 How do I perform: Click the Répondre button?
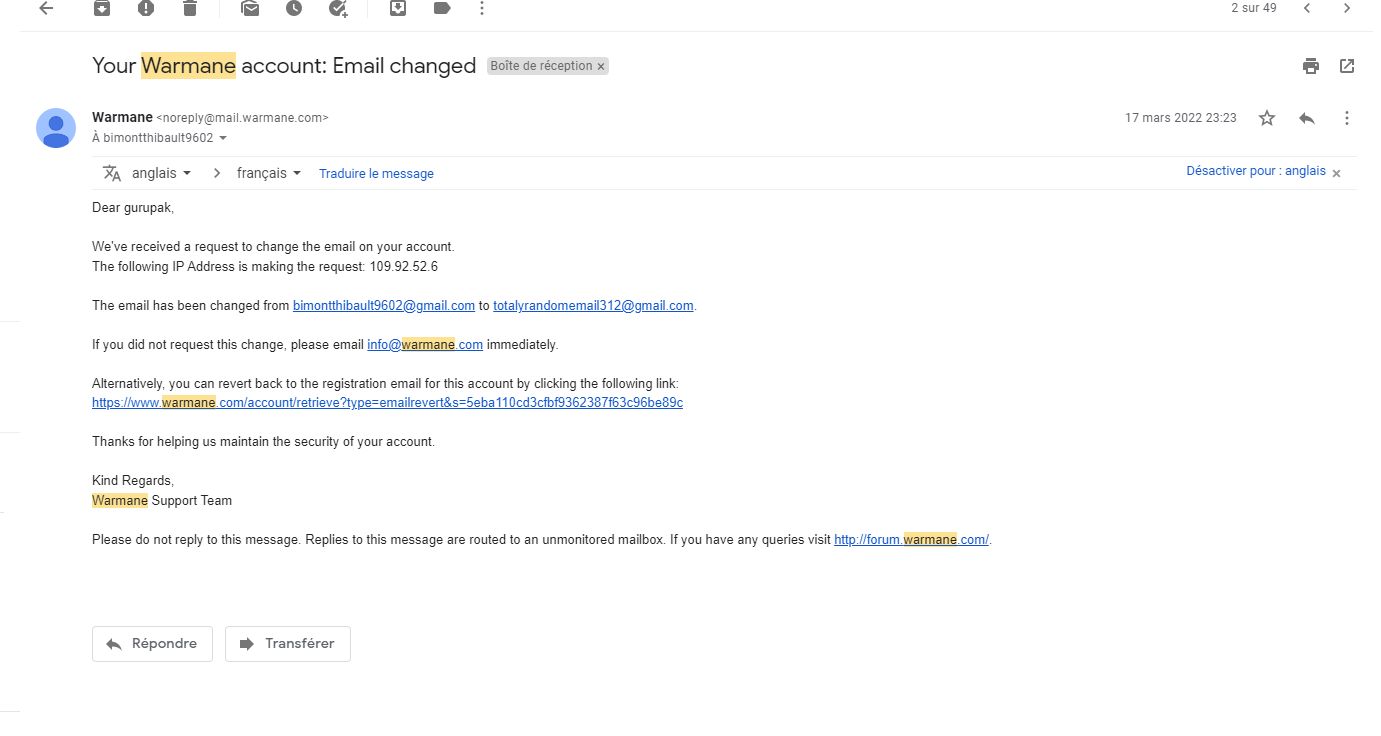pyautogui.click(x=152, y=644)
